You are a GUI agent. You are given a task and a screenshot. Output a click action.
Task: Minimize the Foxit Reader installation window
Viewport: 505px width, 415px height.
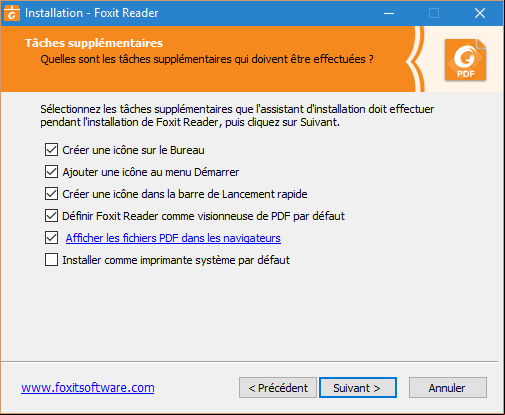[x=389, y=13]
